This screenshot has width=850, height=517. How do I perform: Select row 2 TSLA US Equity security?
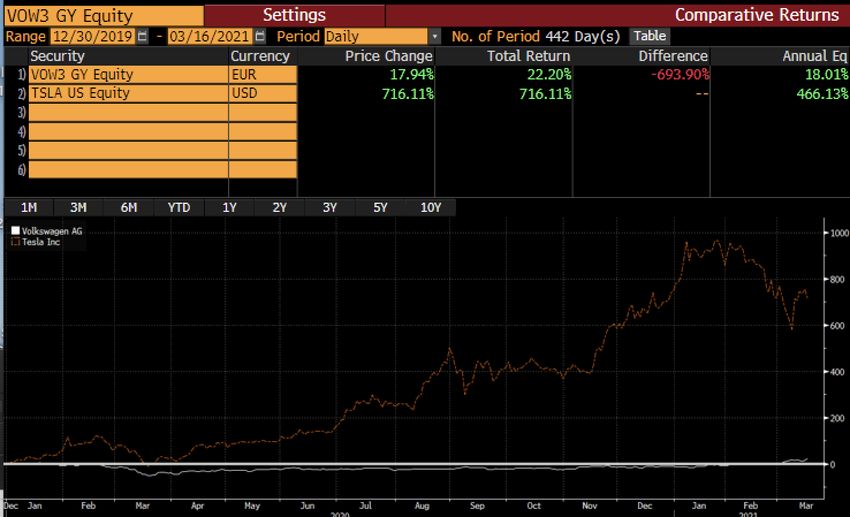(128, 93)
